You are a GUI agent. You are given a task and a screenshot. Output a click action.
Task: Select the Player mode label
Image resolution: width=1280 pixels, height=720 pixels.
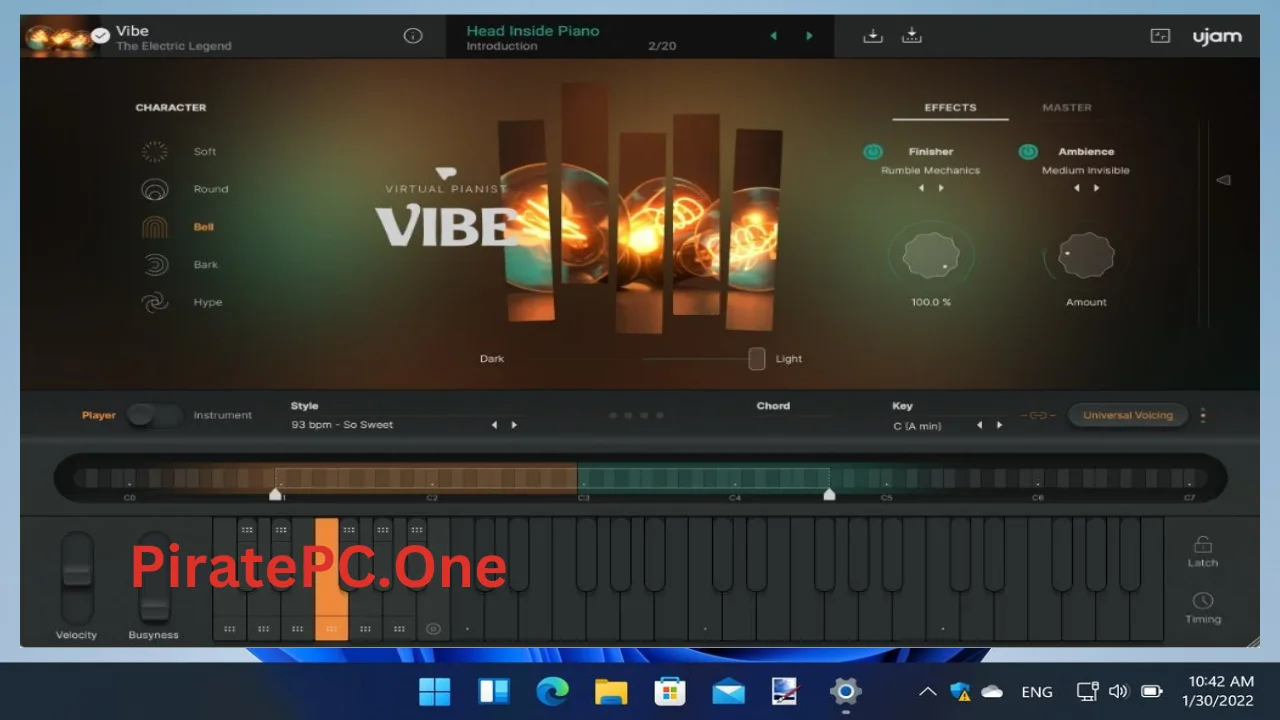(x=99, y=415)
